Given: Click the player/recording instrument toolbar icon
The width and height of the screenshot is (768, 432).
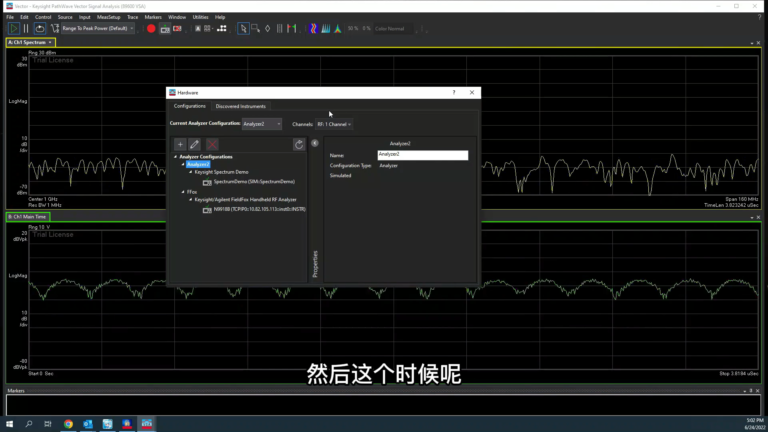Looking at the screenshot, I should (x=165, y=29).
